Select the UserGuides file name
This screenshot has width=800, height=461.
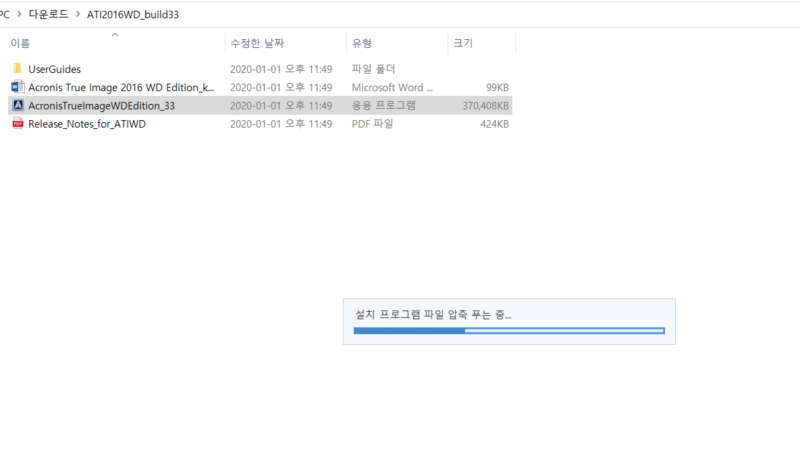55,69
